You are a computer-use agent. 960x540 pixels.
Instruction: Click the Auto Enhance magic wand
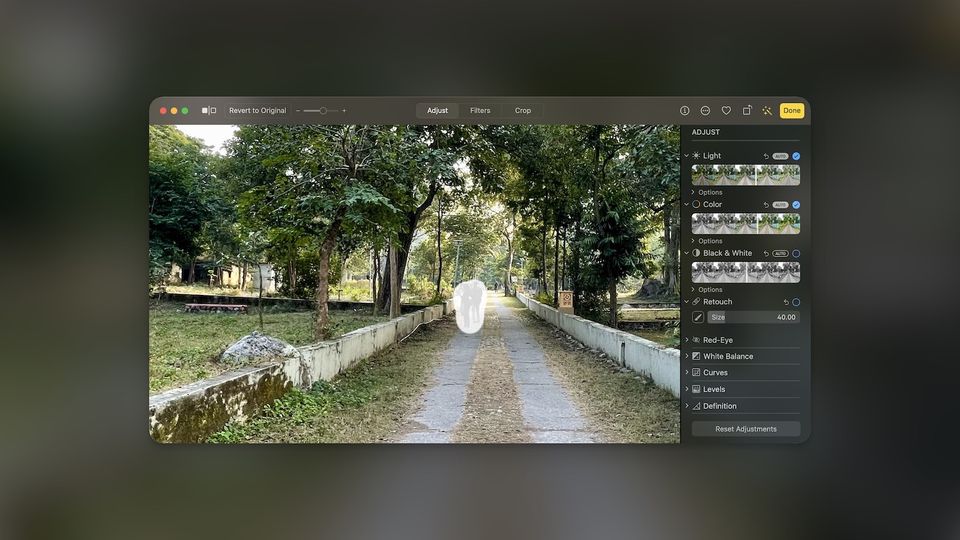tap(767, 111)
